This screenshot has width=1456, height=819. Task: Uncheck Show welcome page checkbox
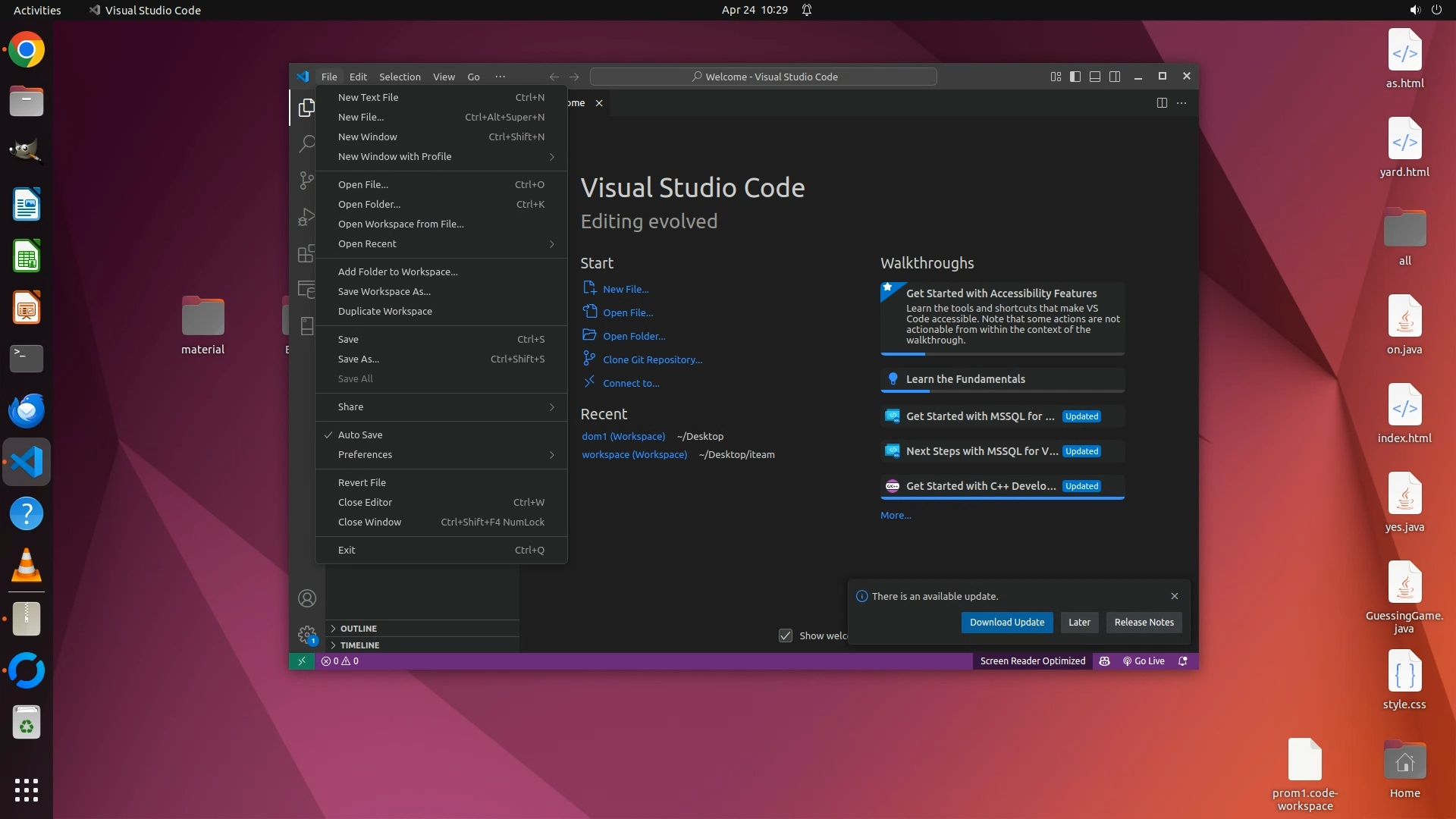[786, 635]
